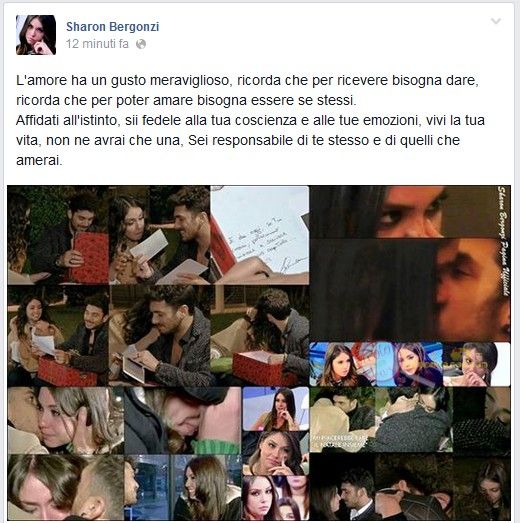Image resolution: width=520 pixels, height=523 pixels.
Task: Open the photo of couple laughing over a letter
Action: click(x=58, y=336)
